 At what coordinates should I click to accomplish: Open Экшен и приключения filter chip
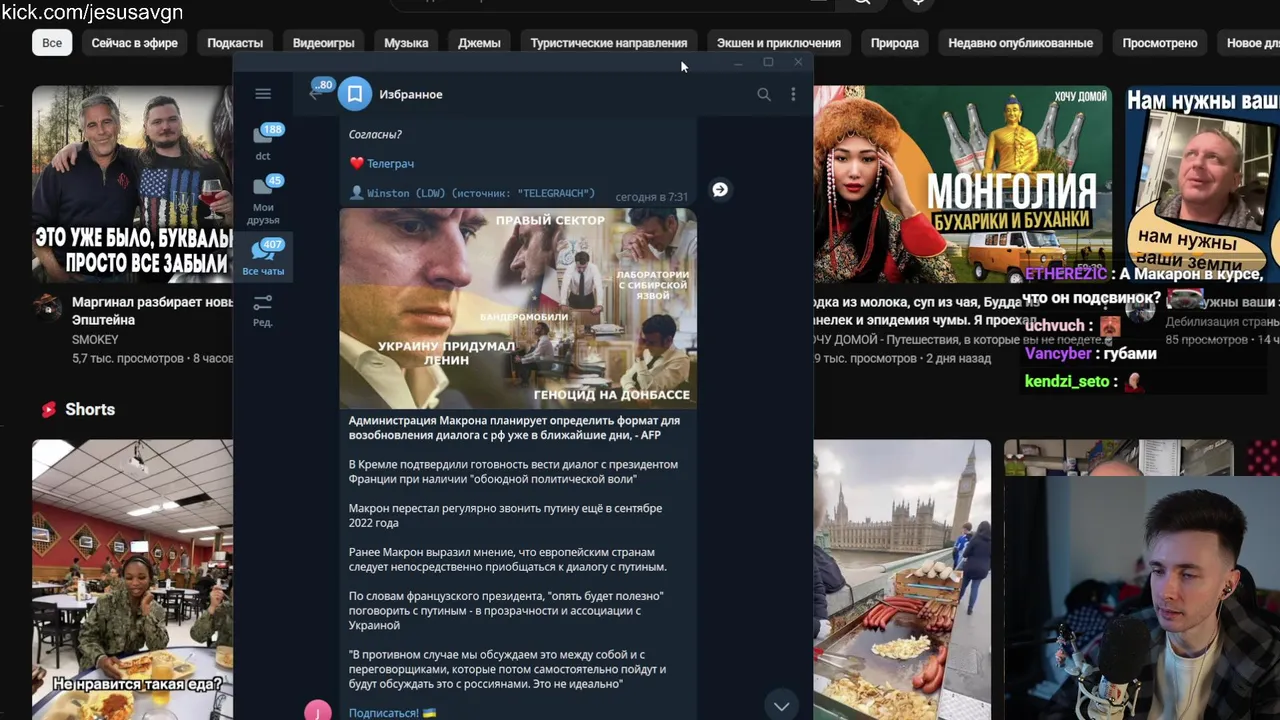tap(779, 43)
